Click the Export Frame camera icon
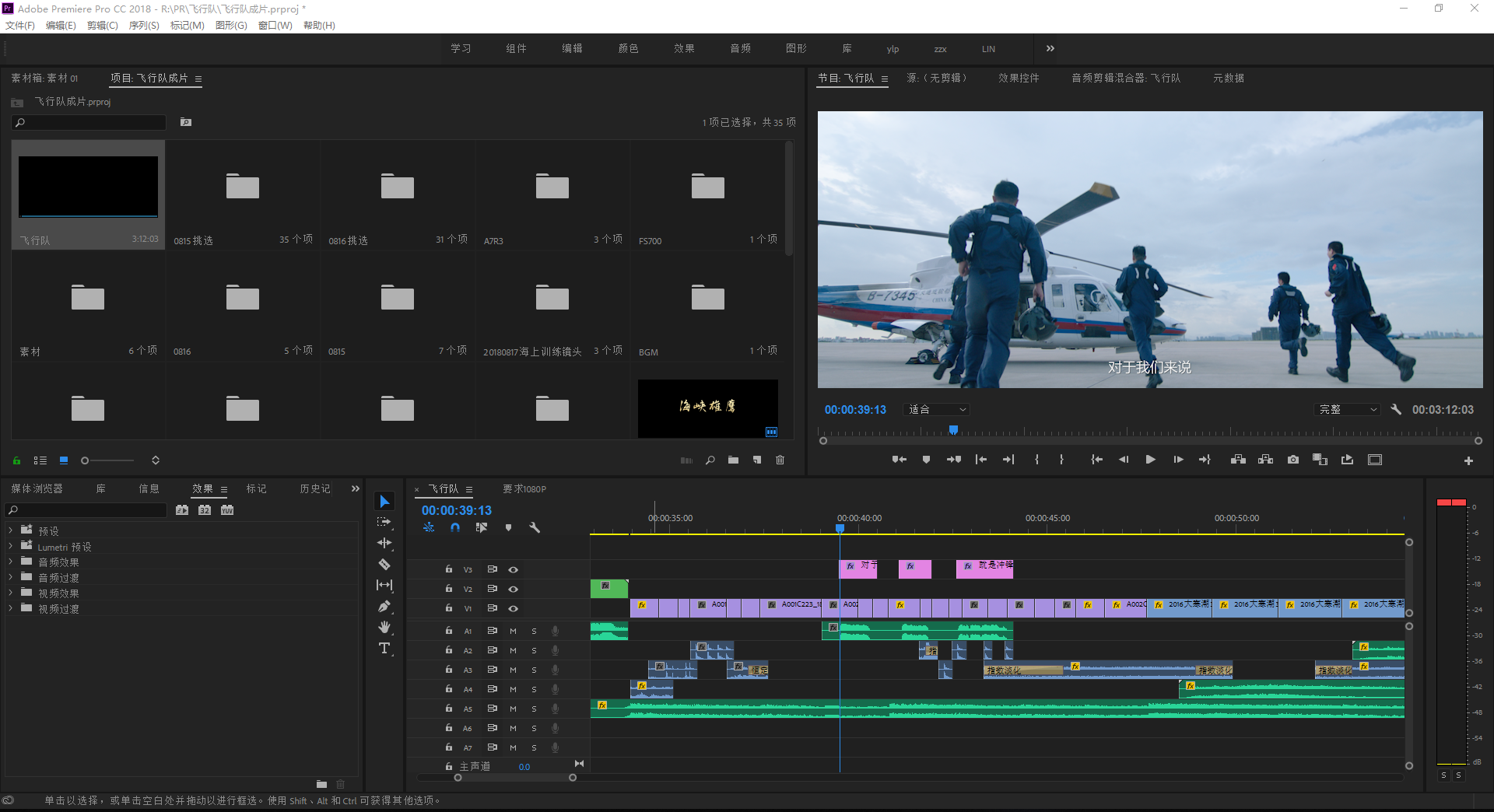Image resolution: width=1494 pixels, height=812 pixels. (x=1293, y=460)
